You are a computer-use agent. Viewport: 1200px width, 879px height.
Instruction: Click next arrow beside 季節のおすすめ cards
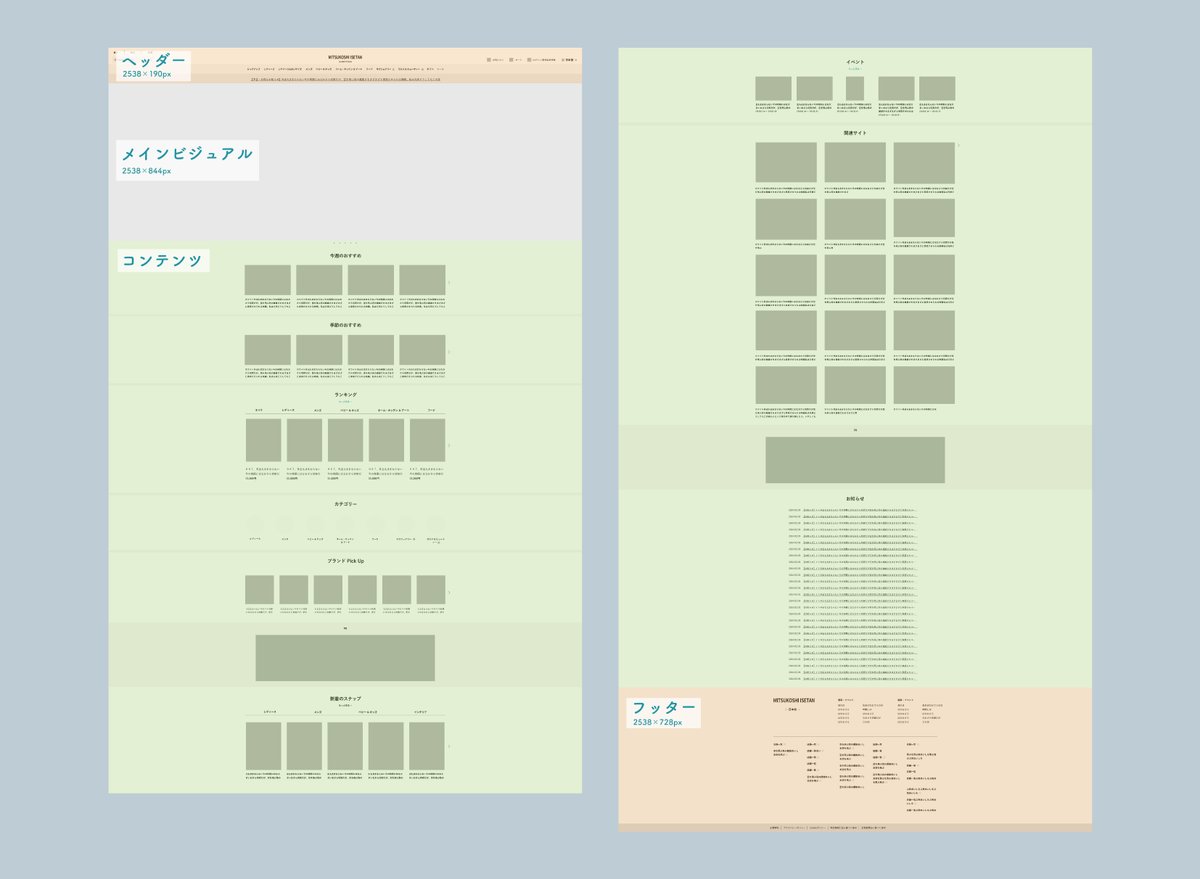pyautogui.click(x=449, y=351)
